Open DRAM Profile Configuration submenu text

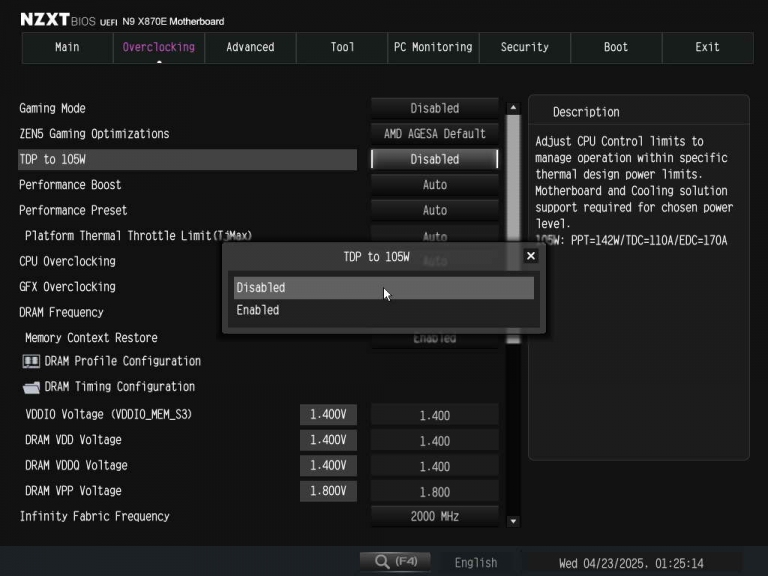pos(122,361)
